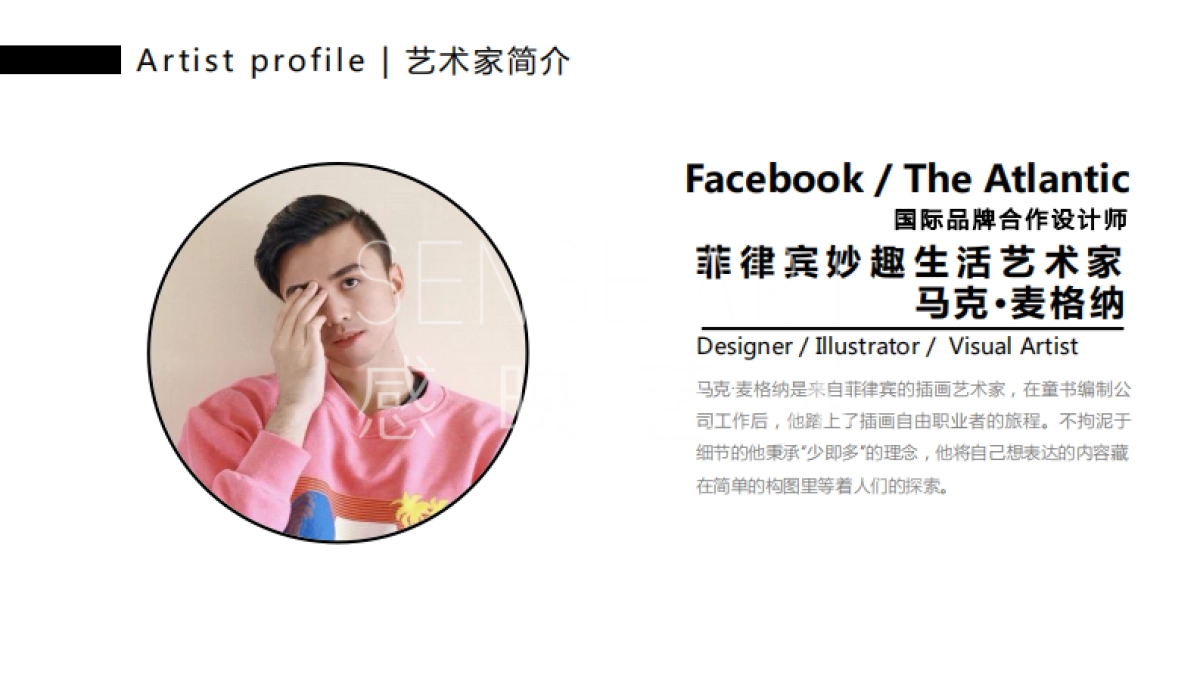Select the artist name 马克·麦格纳
This screenshot has height=675, width=1200.
1020,303
